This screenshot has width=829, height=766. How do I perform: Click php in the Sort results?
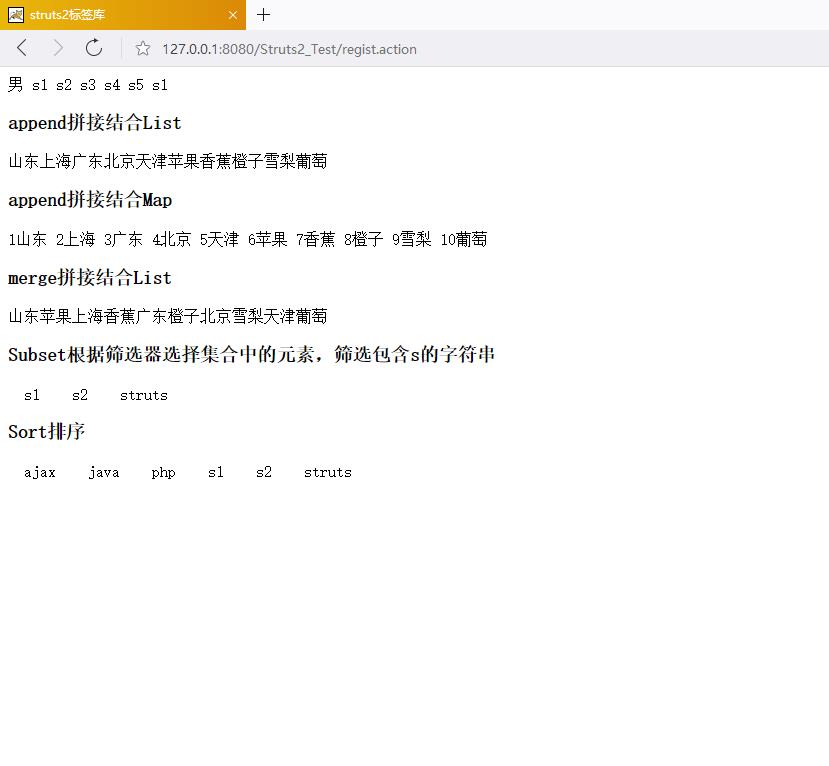point(163,473)
